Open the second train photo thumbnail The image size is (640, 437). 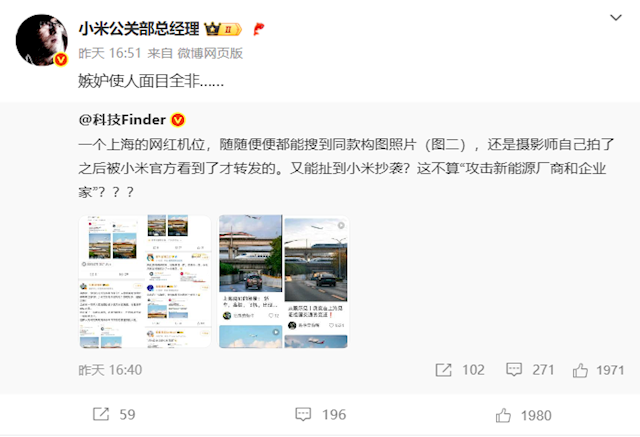[x=284, y=282]
